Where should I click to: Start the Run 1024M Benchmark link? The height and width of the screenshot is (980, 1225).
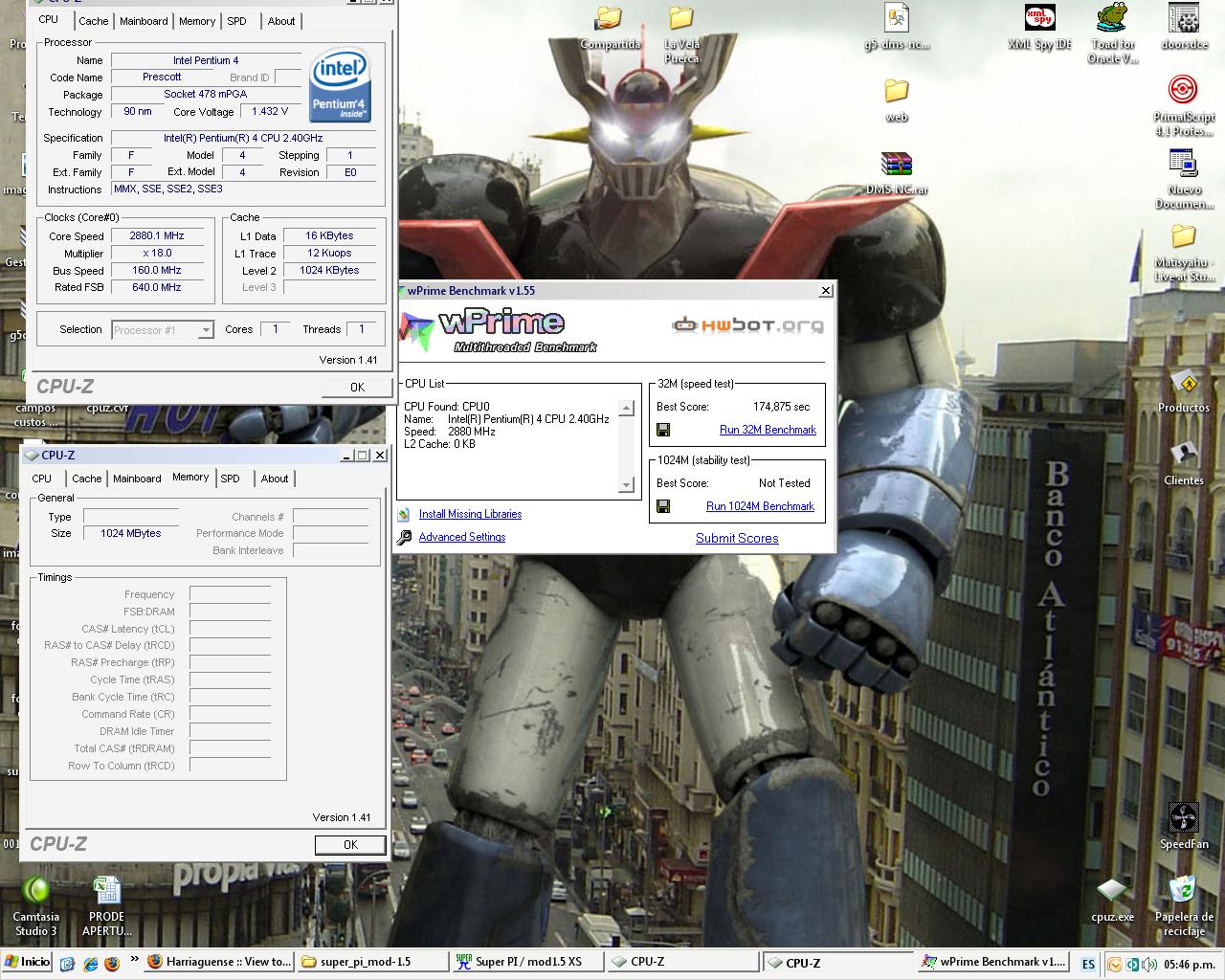coord(760,506)
